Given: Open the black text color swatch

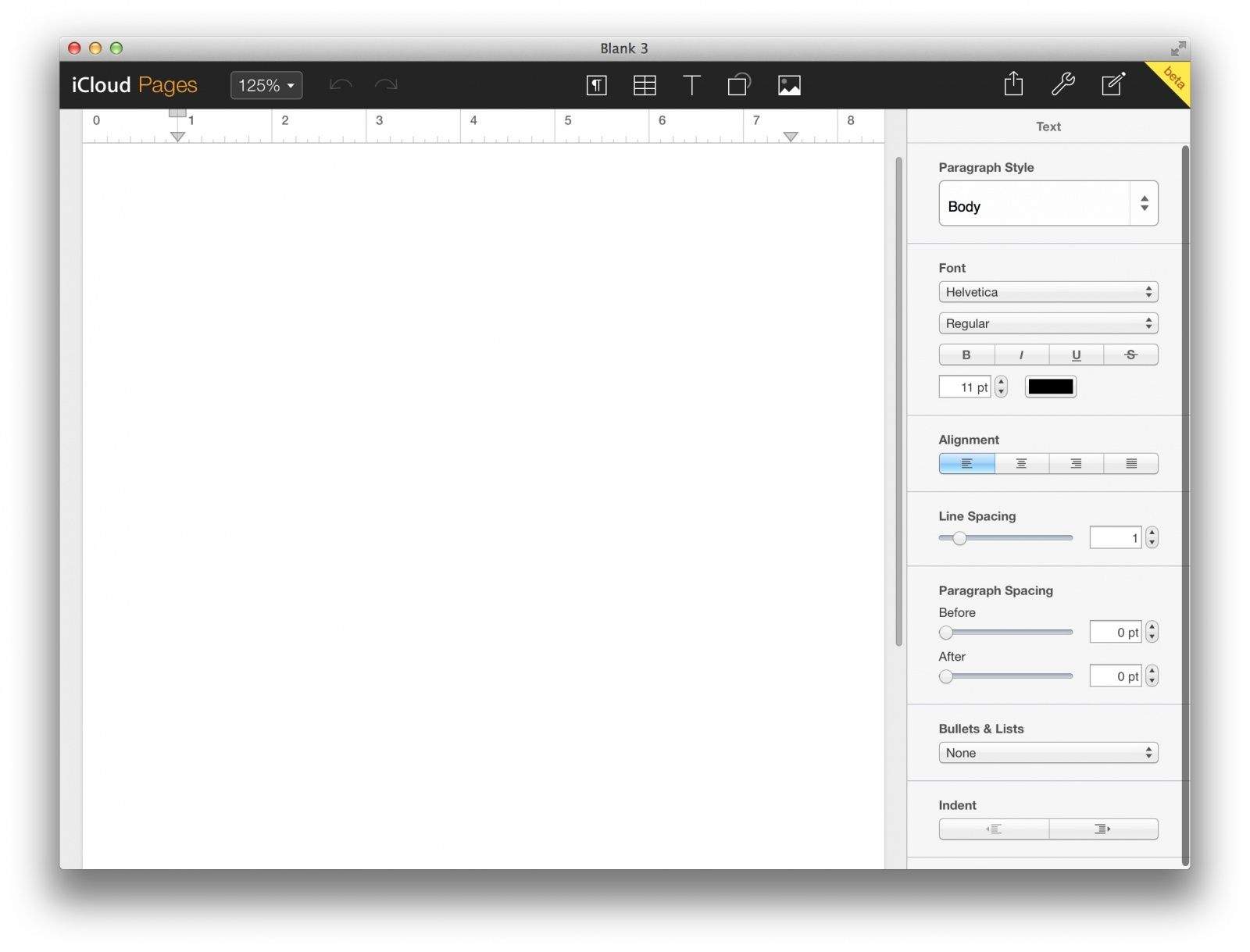Looking at the screenshot, I should point(1050,387).
